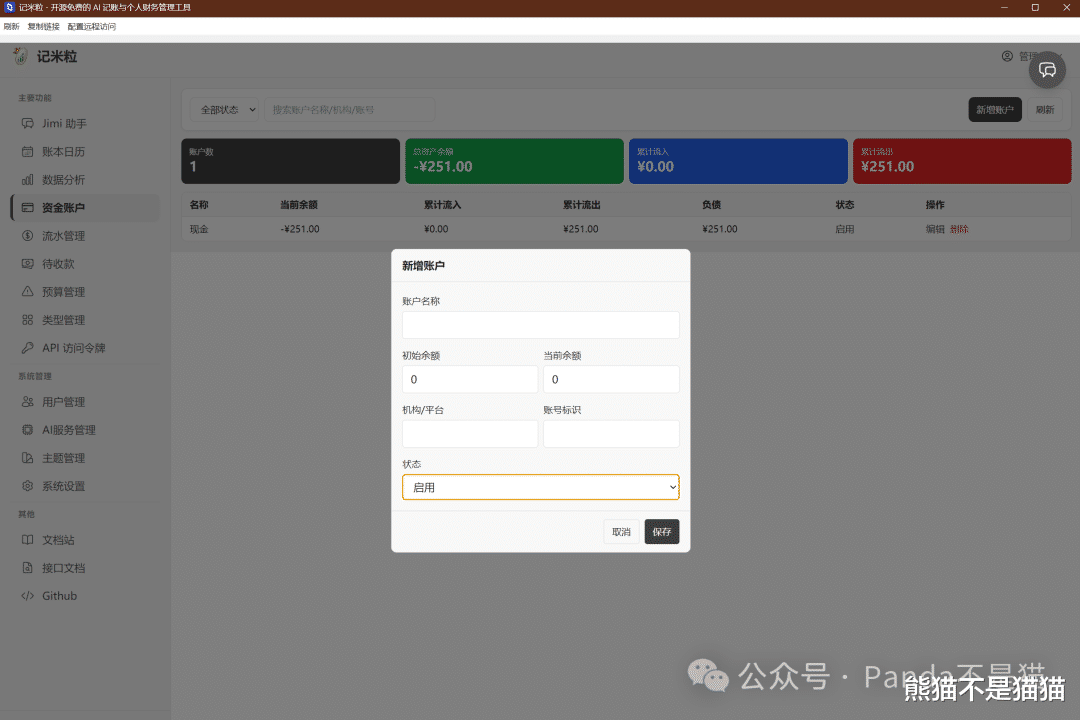
Task: Click the 账户名称 input field
Action: coord(541,325)
